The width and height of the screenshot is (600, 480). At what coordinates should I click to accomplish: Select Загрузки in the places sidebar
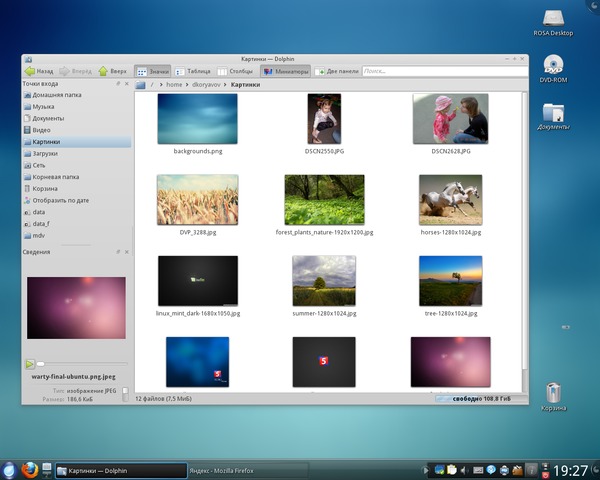click(45, 154)
